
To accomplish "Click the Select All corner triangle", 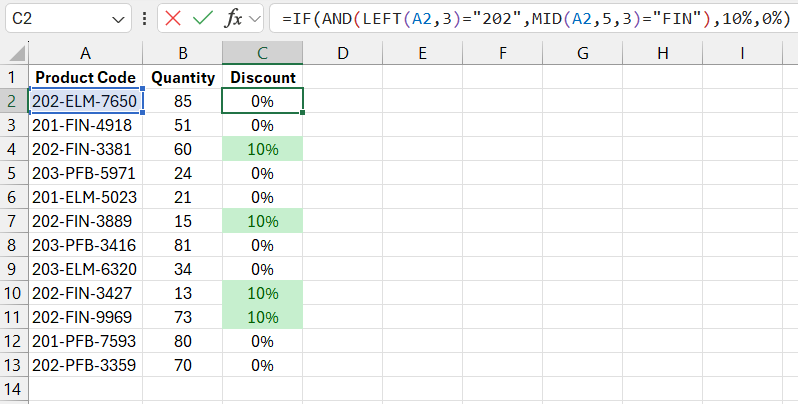I will [x=12, y=52].
